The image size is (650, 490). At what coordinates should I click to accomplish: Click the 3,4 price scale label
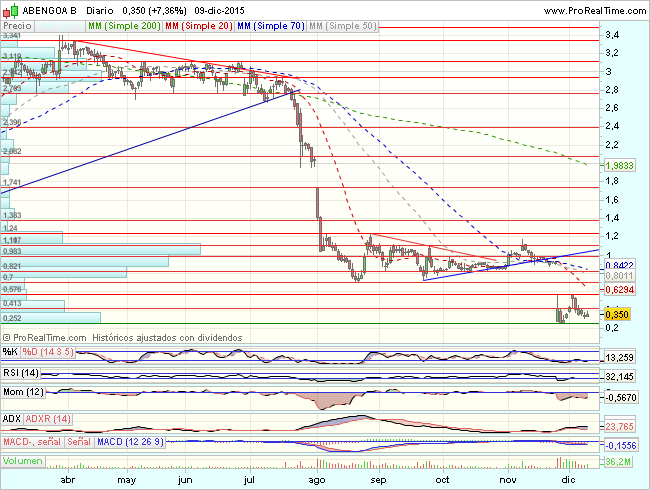tap(612, 35)
